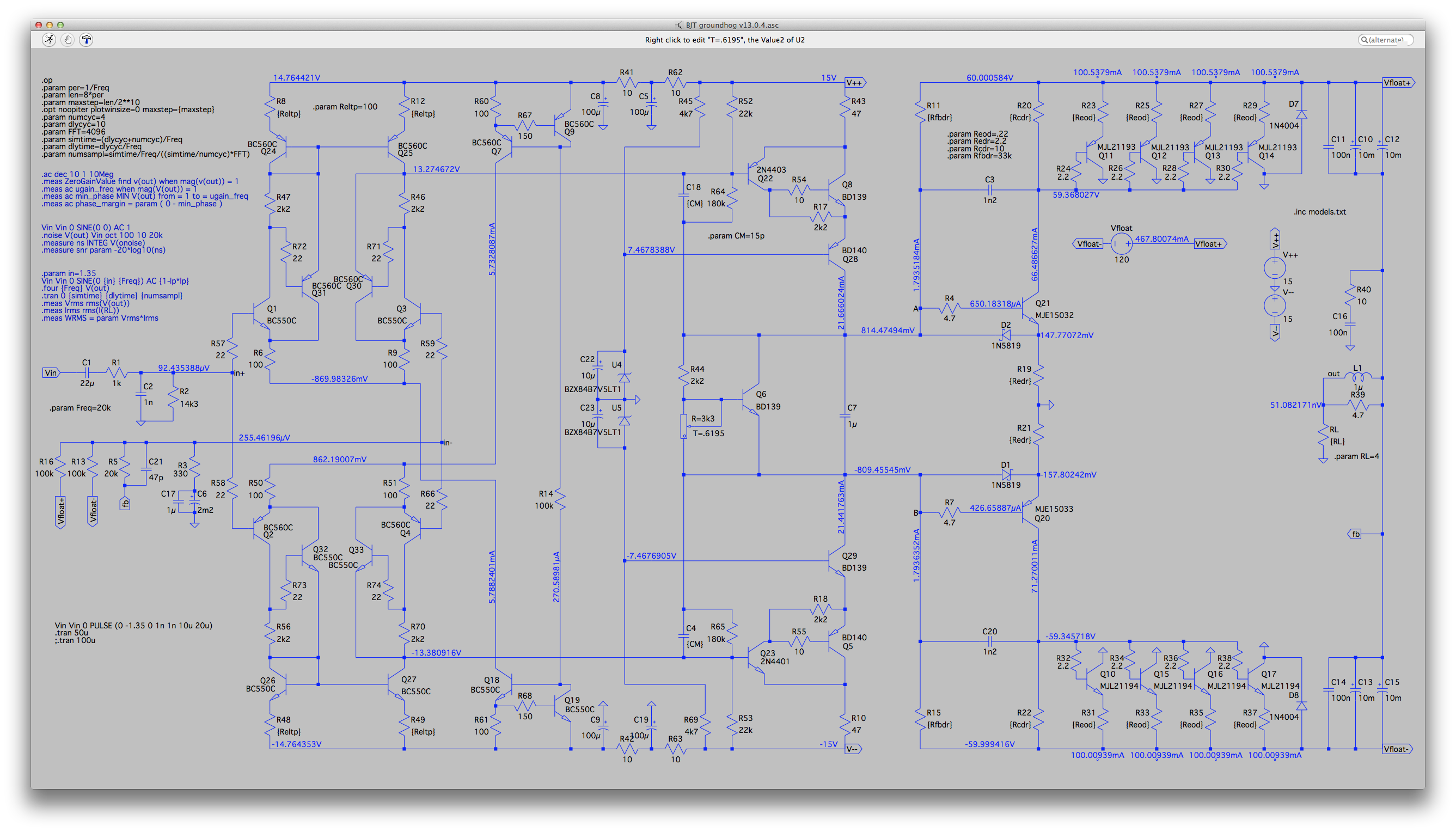
Task: Select the U5 zener diode symbol
Action: [x=625, y=420]
